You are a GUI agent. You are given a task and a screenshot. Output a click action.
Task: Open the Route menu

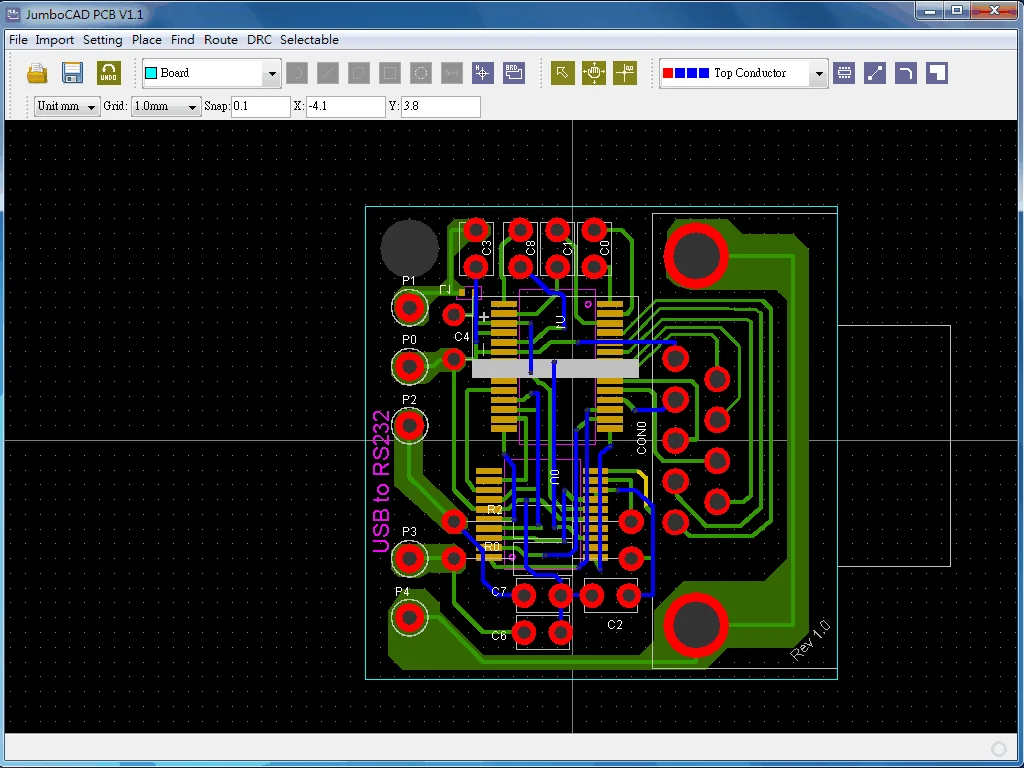pos(220,40)
